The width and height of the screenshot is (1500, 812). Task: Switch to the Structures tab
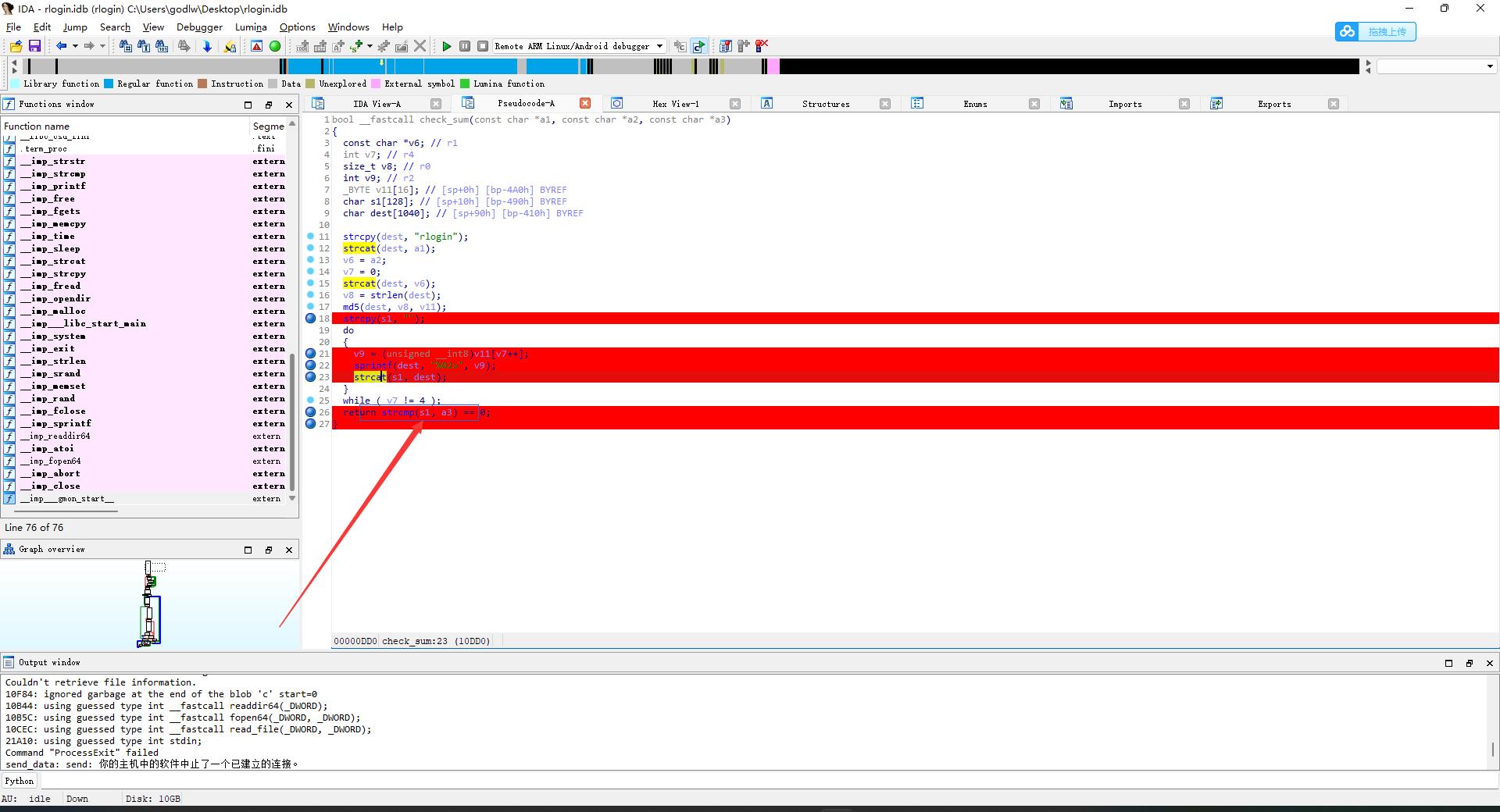coord(825,104)
